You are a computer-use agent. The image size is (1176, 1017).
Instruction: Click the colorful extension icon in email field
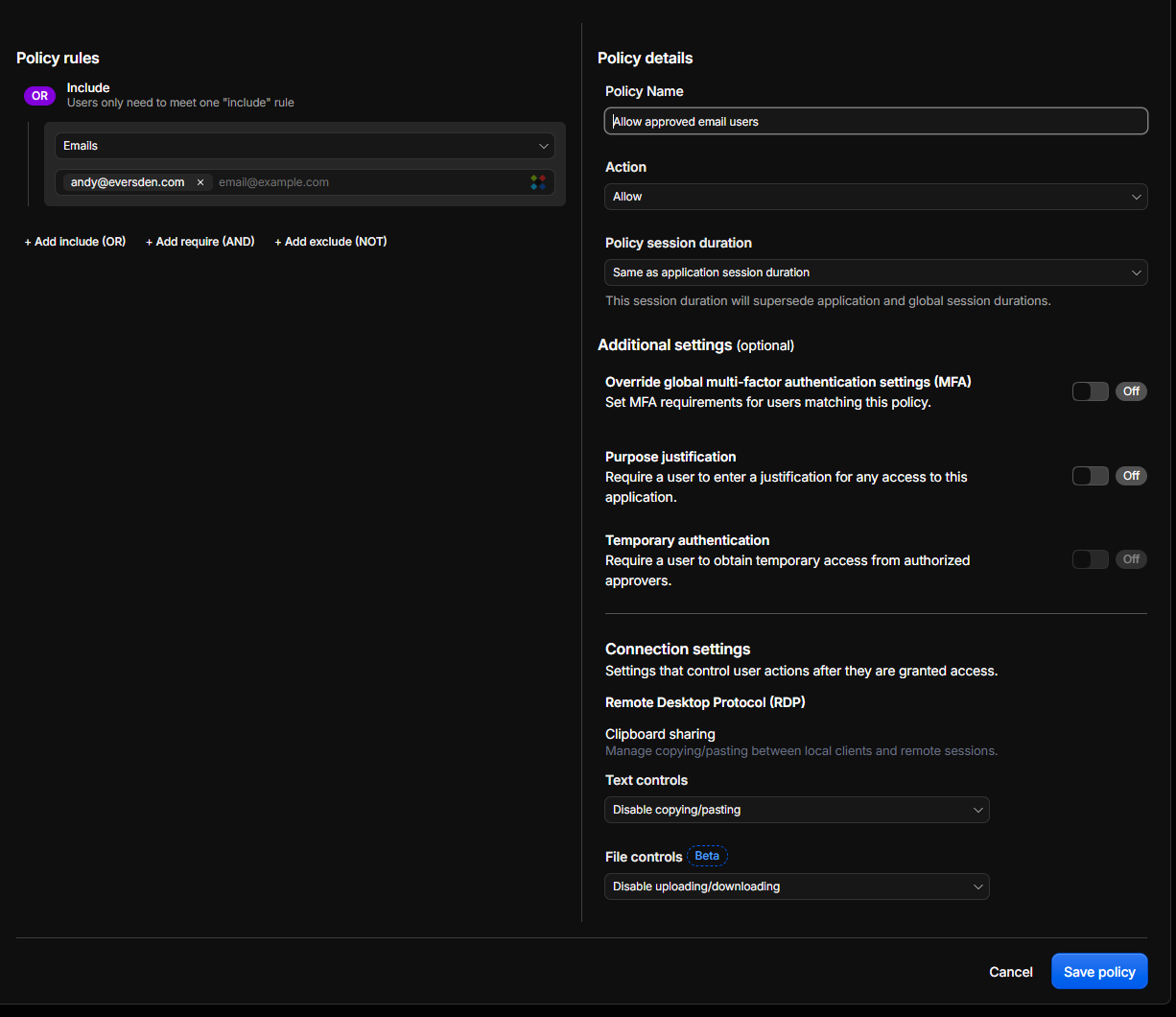(538, 182)
